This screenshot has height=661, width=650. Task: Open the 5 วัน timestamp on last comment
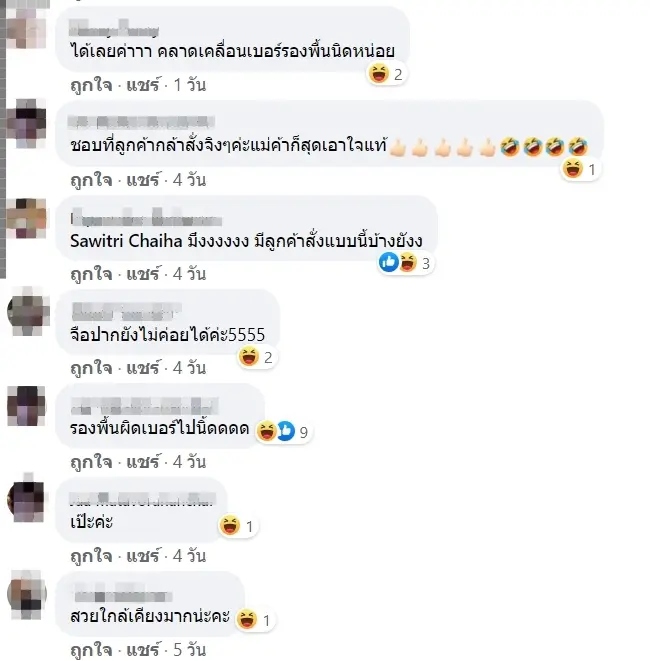(190, 650)
